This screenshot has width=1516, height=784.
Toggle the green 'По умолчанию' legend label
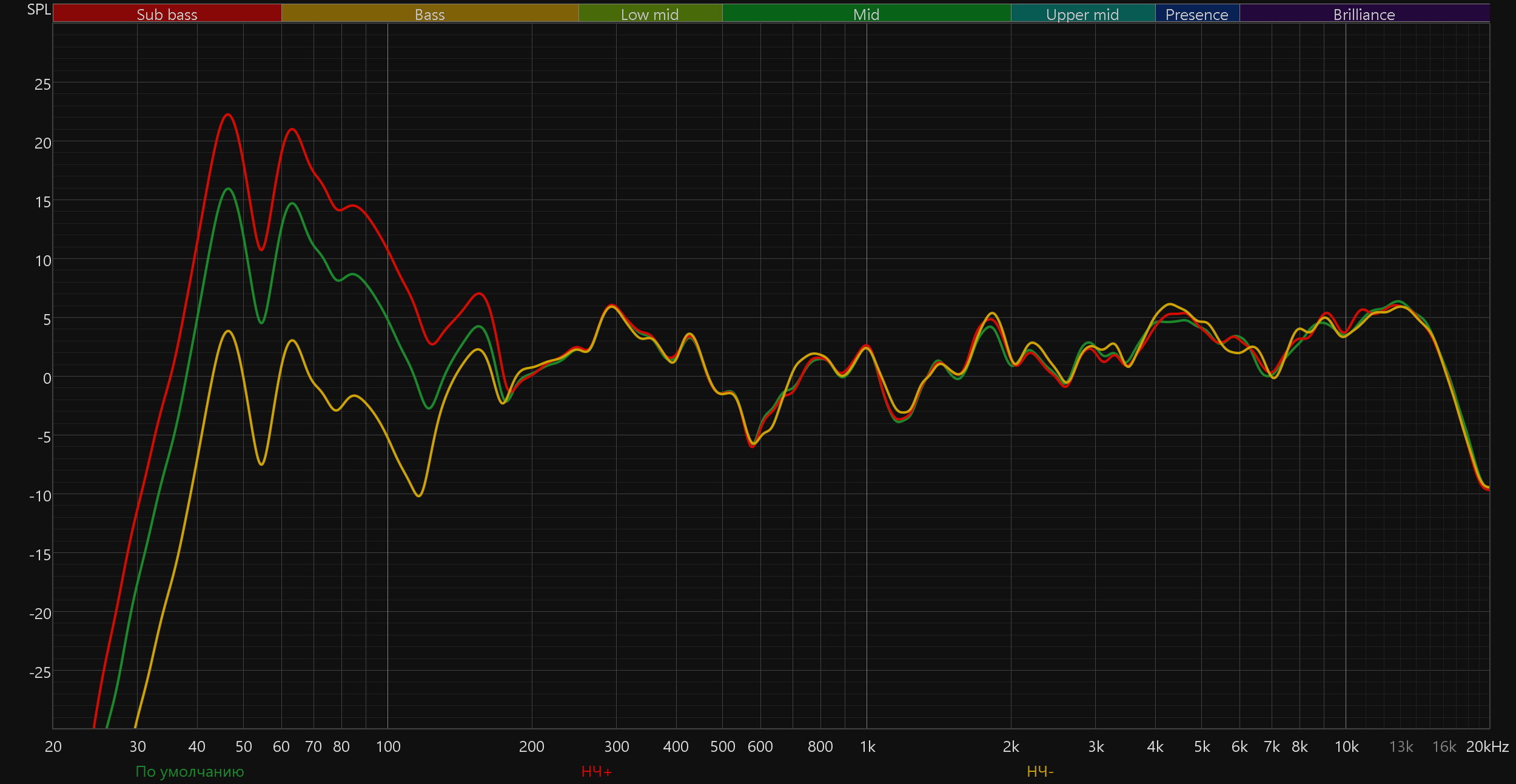[x=189, y=771]
